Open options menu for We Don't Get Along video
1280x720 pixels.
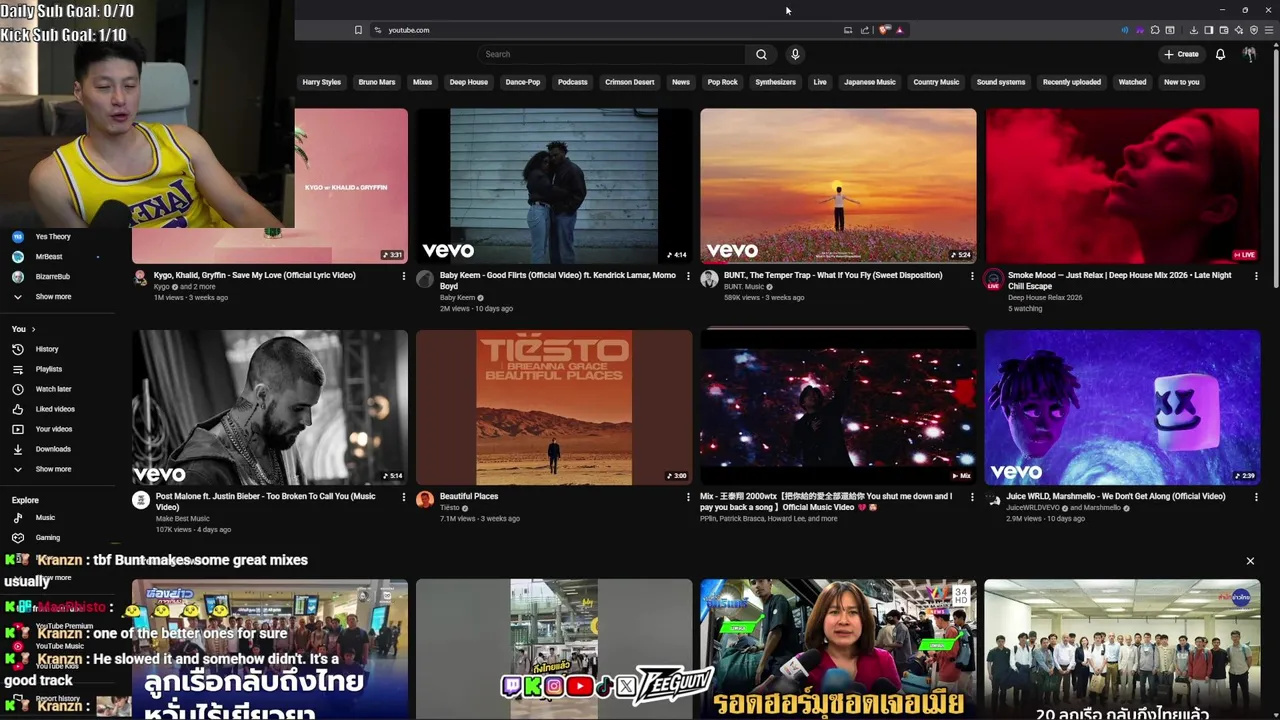pyautogui.click(x=1256, y=497)
